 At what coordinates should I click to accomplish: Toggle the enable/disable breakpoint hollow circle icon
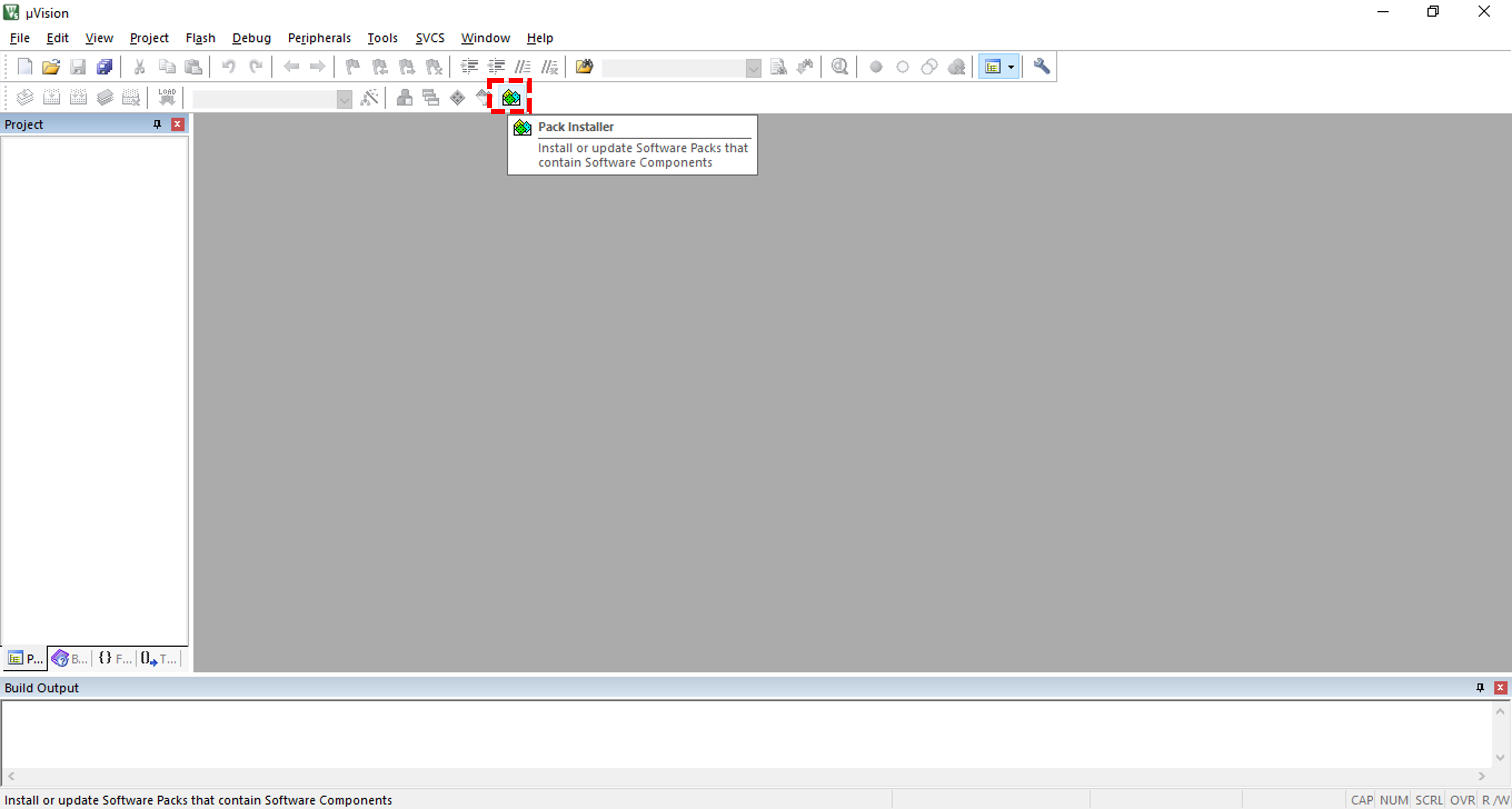pyautogui.click(x=903, y=67)
